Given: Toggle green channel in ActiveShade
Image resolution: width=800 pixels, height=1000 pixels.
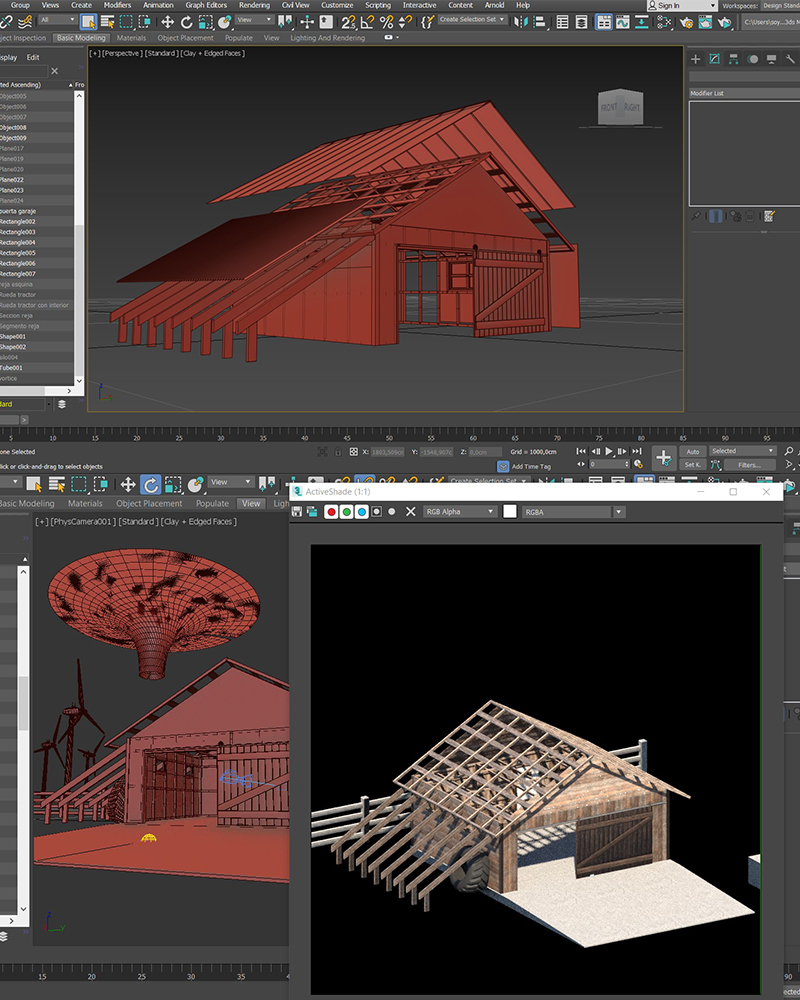Looking at the screenshot, I should pyautogui.click(x=346, y=511).
